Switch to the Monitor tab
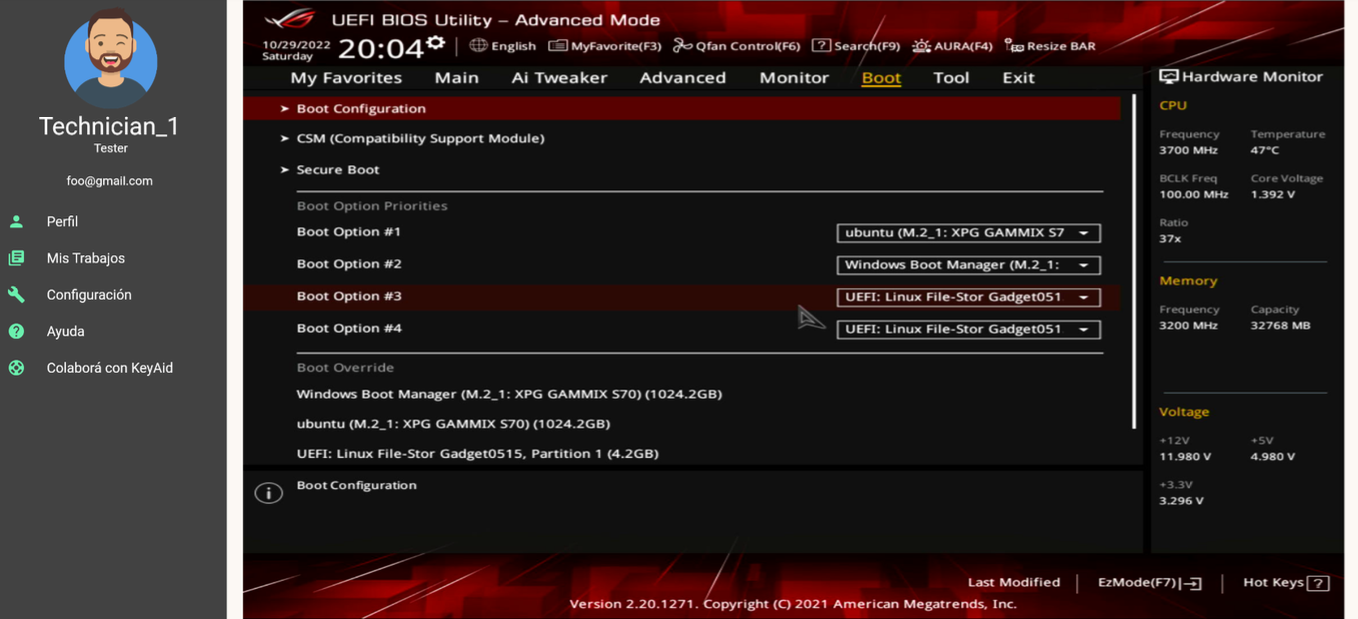The width and height of the screenshot is (1358, 619). coord(793,78)
